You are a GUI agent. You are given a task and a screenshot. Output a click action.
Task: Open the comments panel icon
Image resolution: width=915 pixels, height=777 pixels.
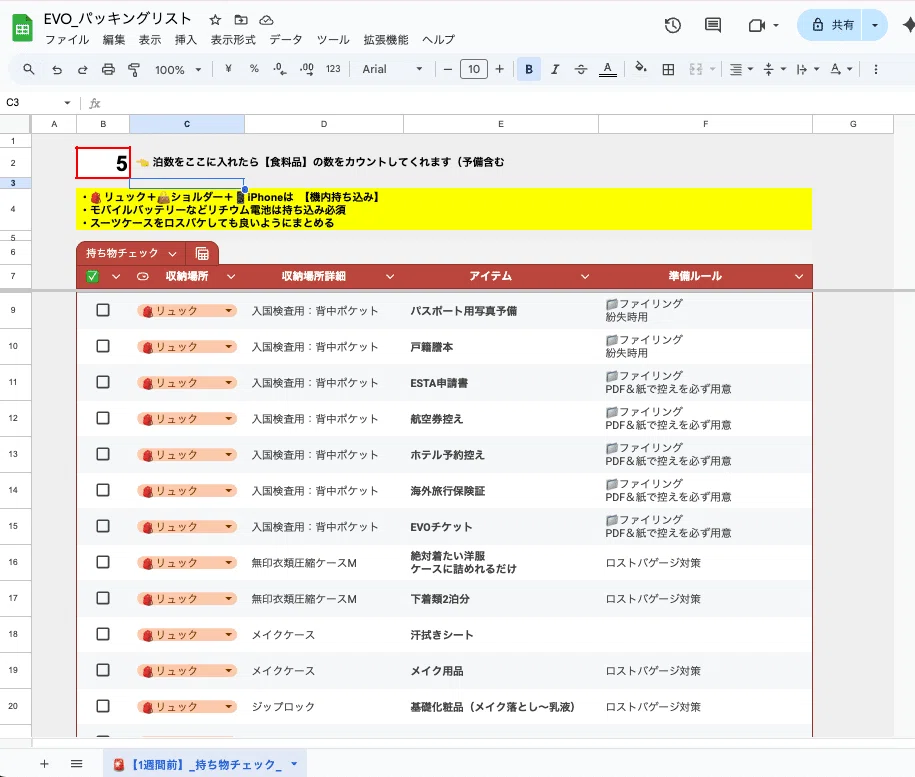713,25
